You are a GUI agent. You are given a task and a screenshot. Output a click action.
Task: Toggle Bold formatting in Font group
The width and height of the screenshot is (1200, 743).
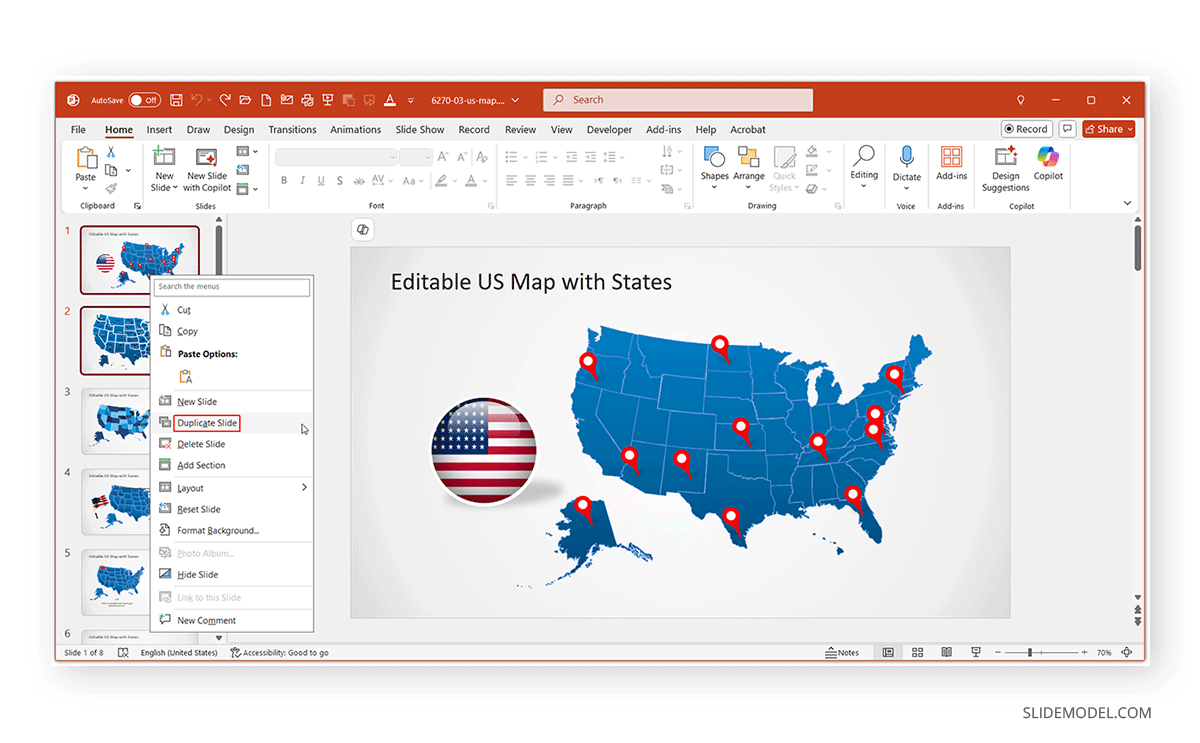coord(284,181)
